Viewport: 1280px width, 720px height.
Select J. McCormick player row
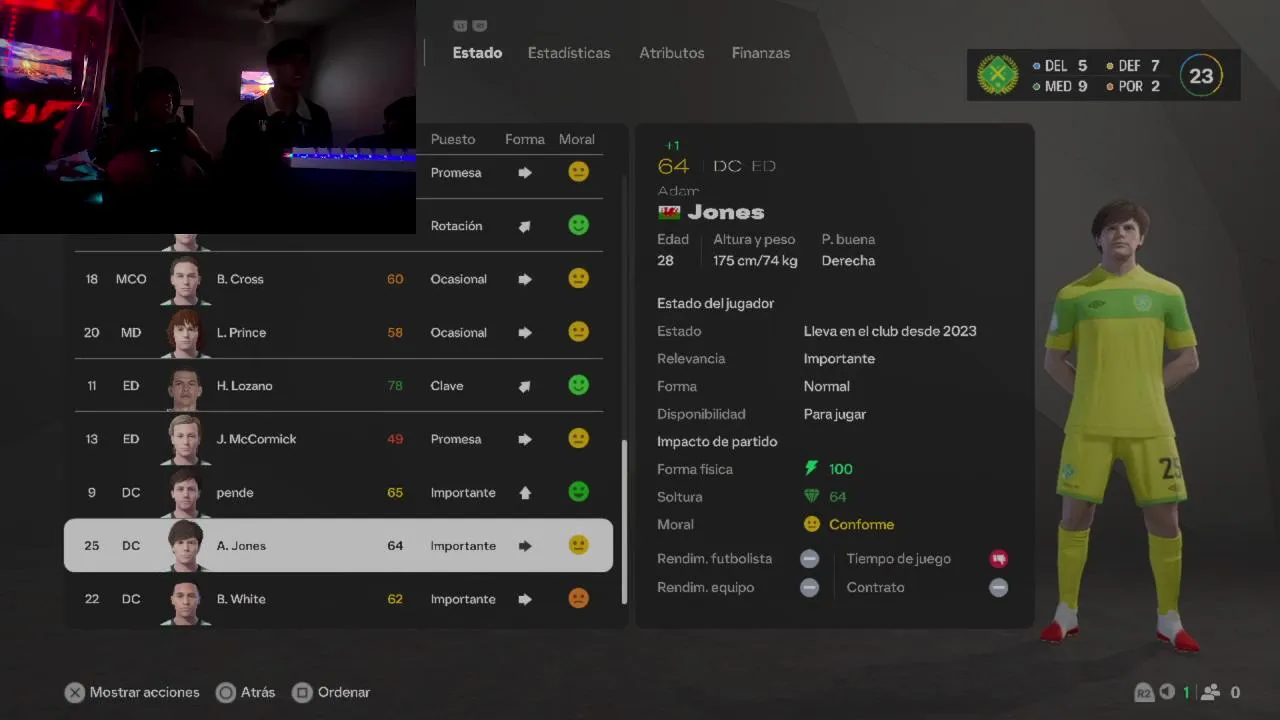coord(338,439)
